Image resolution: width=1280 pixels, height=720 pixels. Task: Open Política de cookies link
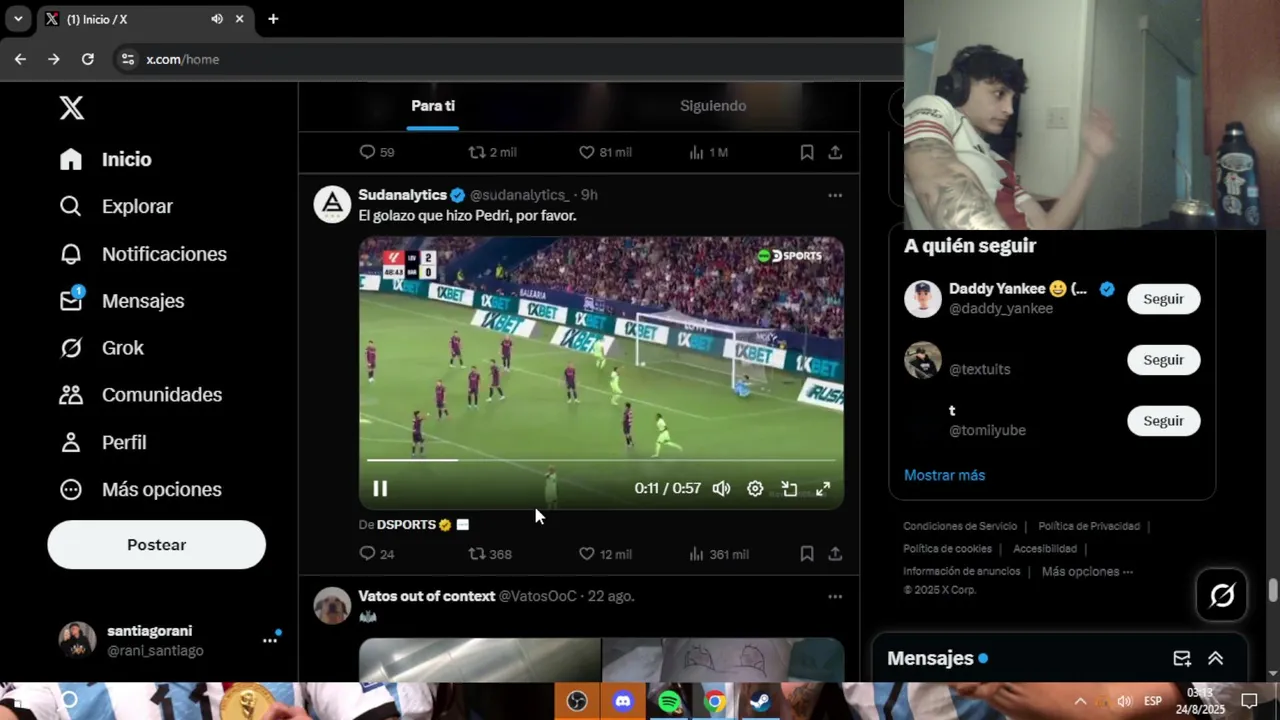(947, 549)
